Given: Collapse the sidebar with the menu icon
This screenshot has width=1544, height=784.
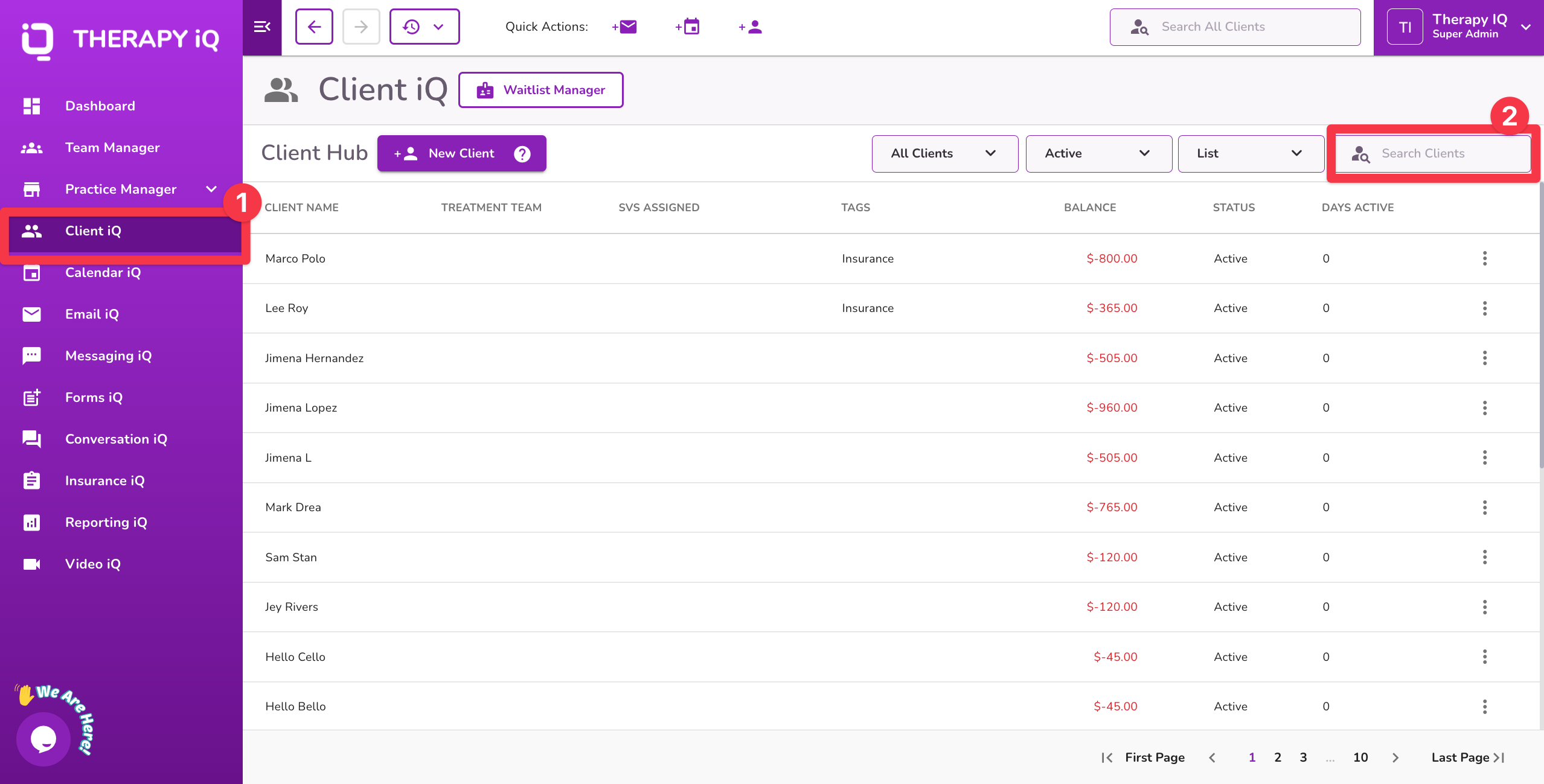Looking at the screenshot, I should point(262,27).
